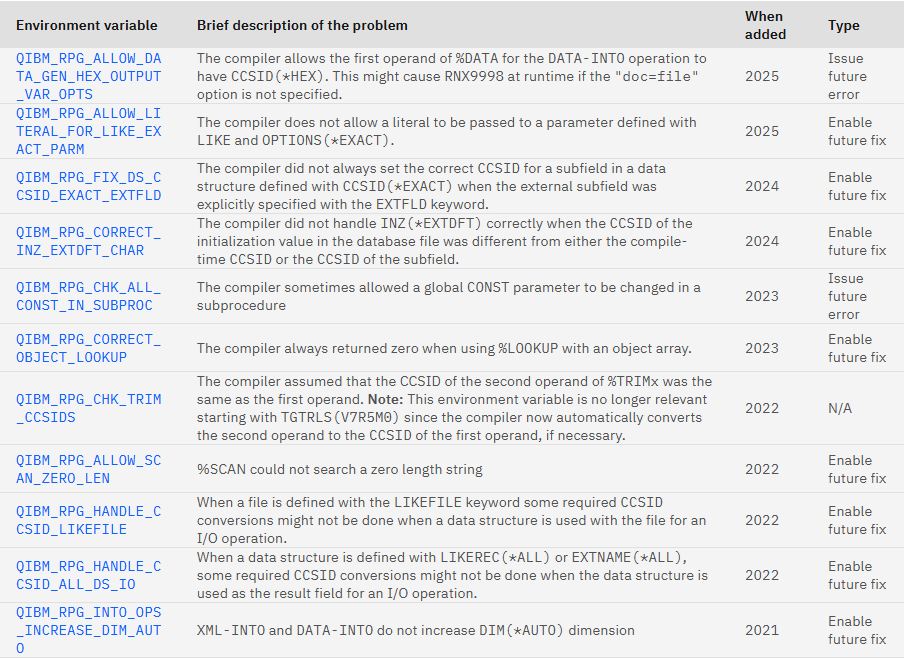Click the Type column header
The image size is (904, 658).
[x=843, y=25]
